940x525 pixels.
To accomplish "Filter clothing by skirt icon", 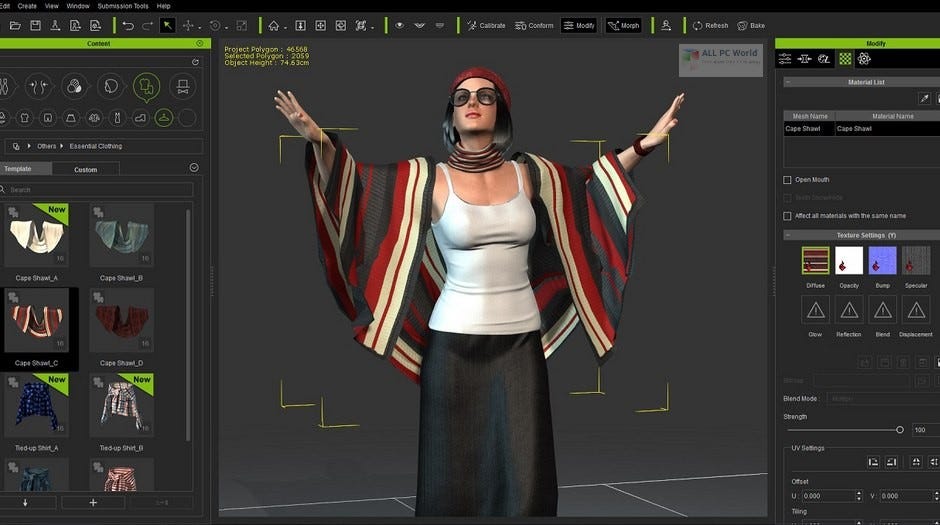I will click(71, 118).
